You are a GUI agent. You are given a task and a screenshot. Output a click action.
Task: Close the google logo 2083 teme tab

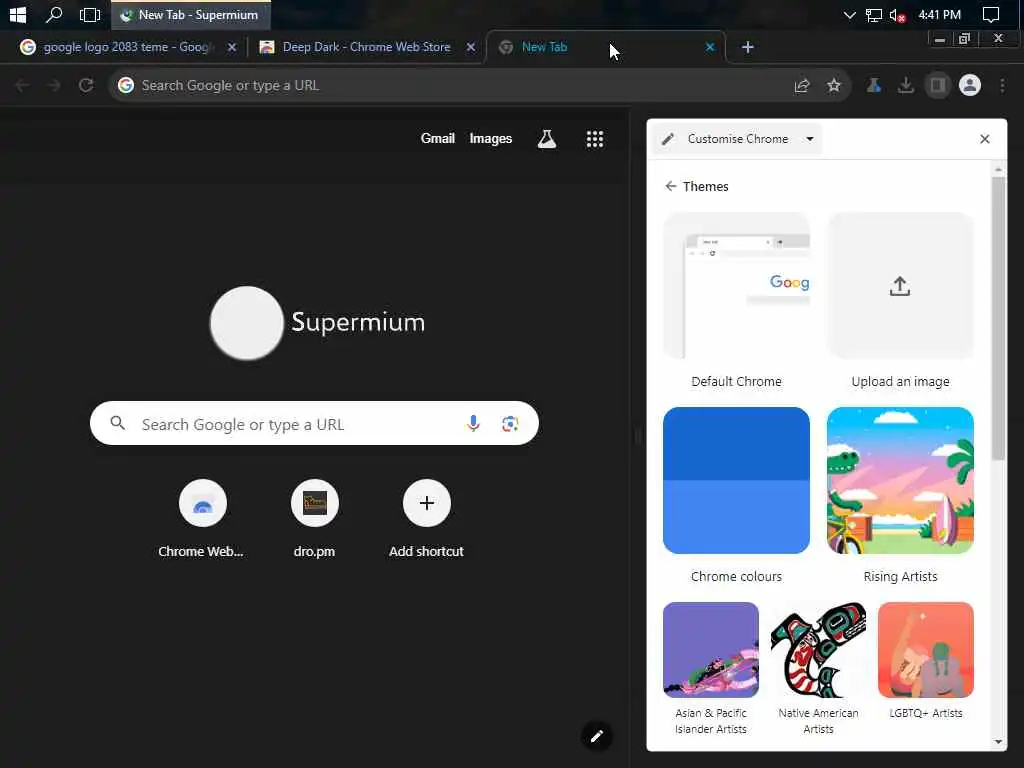click(232, 47)
